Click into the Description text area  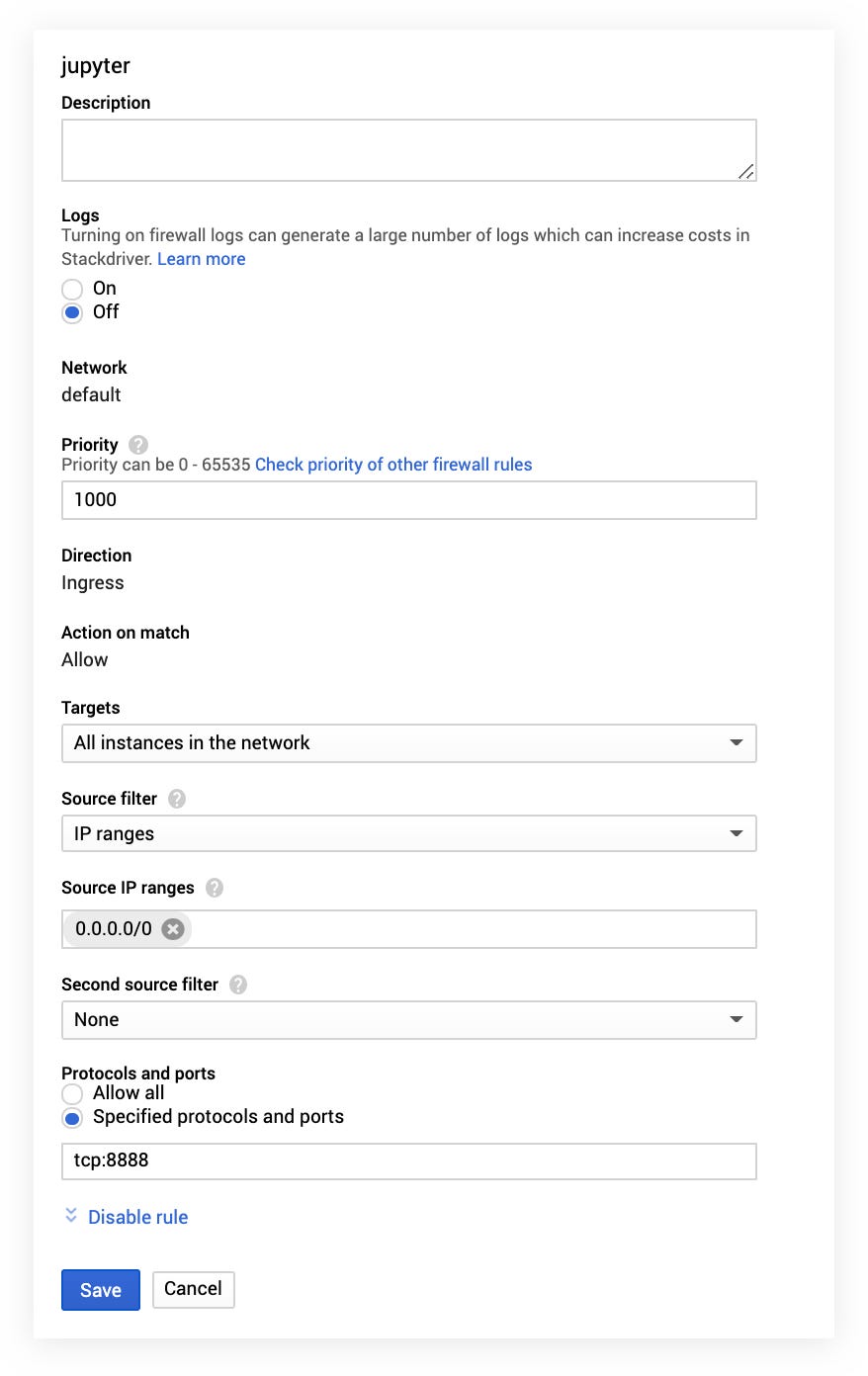pyautogui.click(x=408, y=150)
